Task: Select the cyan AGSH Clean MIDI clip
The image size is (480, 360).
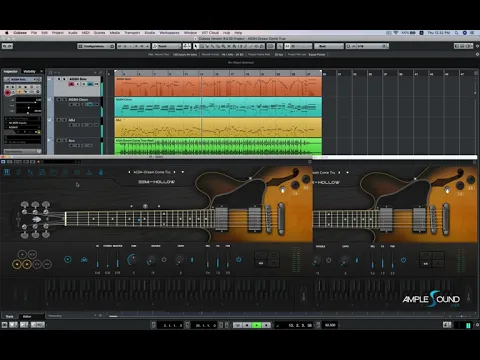Action: 218,107
